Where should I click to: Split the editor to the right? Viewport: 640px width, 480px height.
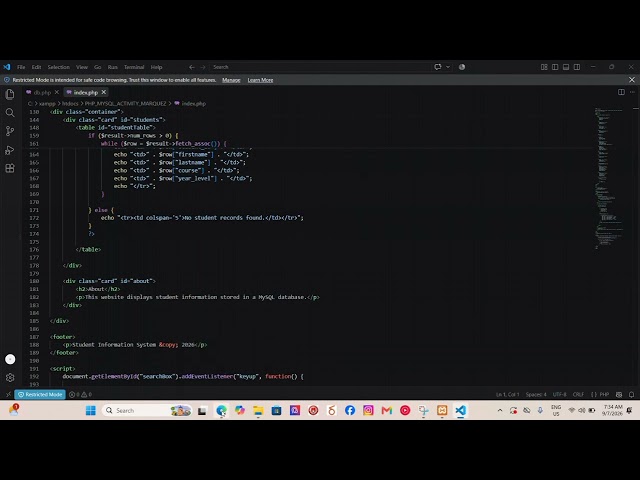[x=621, y=92]
